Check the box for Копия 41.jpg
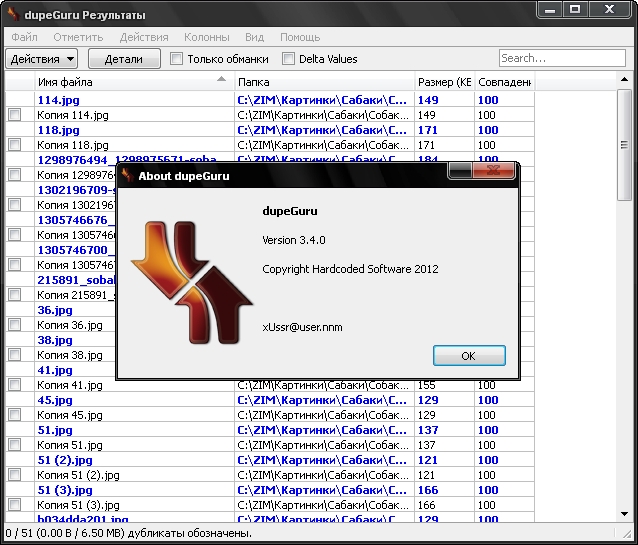The height and width of the screenshot is (545, 638). tap(15, 385)
